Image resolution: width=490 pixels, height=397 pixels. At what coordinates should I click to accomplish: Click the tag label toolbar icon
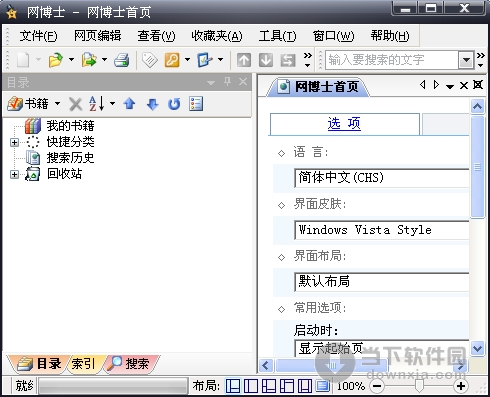[x=150, y=60]
